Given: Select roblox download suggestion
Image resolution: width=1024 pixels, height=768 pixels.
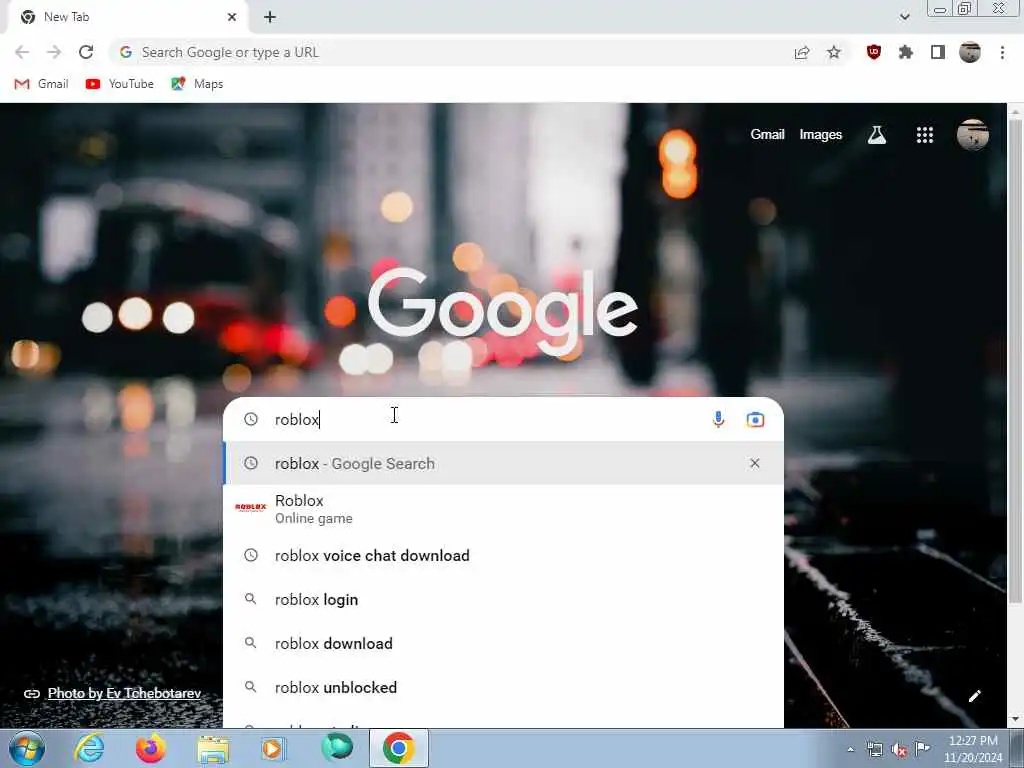Looking at the screenshot, I should pyautogui.click(x=503, y=643).
